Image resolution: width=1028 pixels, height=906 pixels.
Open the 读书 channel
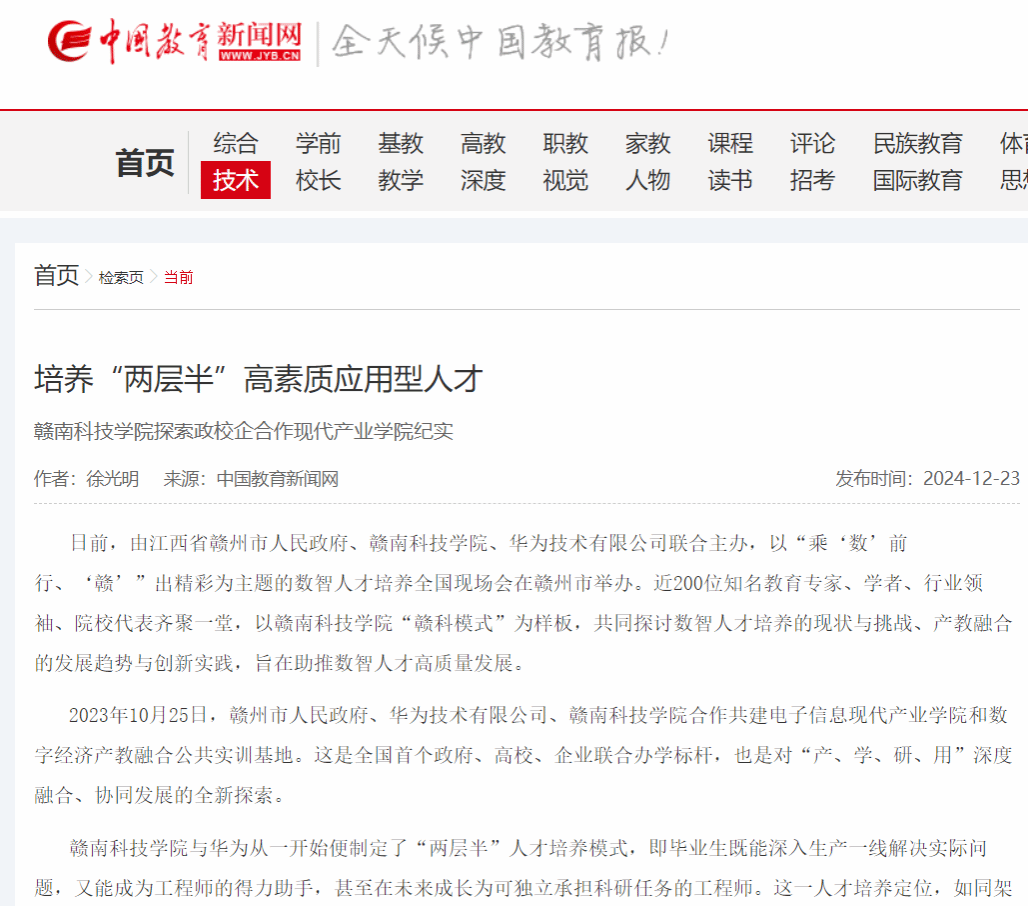(x=730, y=181)
